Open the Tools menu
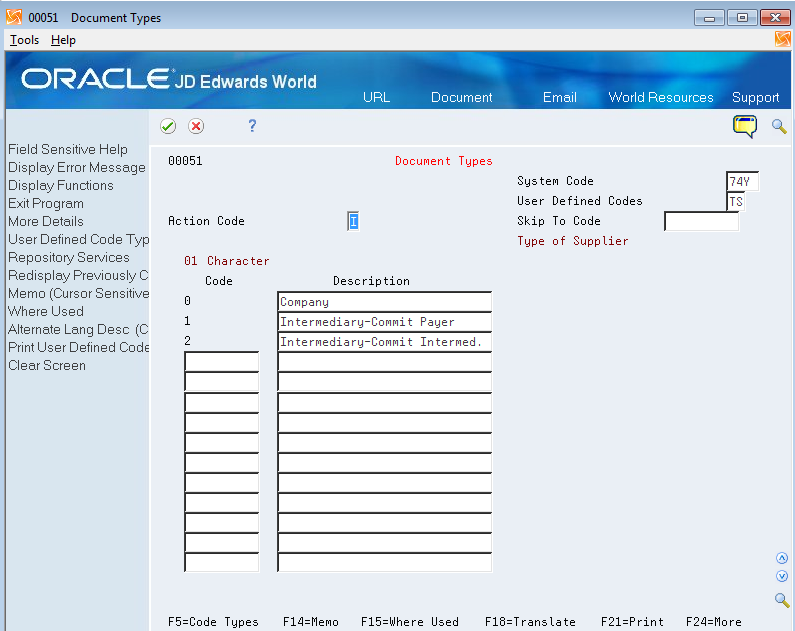 pyautogui.click(x=24, y=40)
